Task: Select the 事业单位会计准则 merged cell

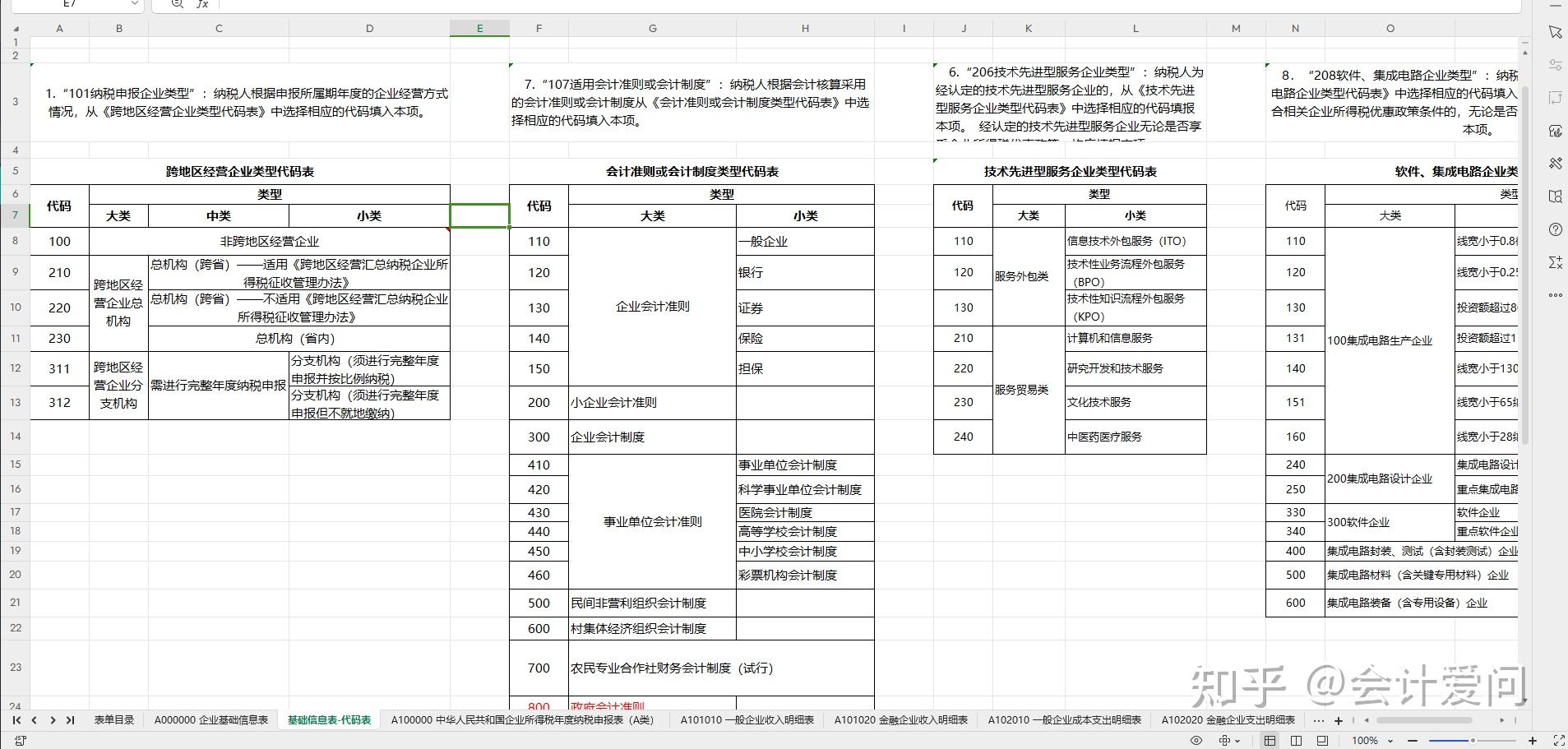Action: (653, 522)
